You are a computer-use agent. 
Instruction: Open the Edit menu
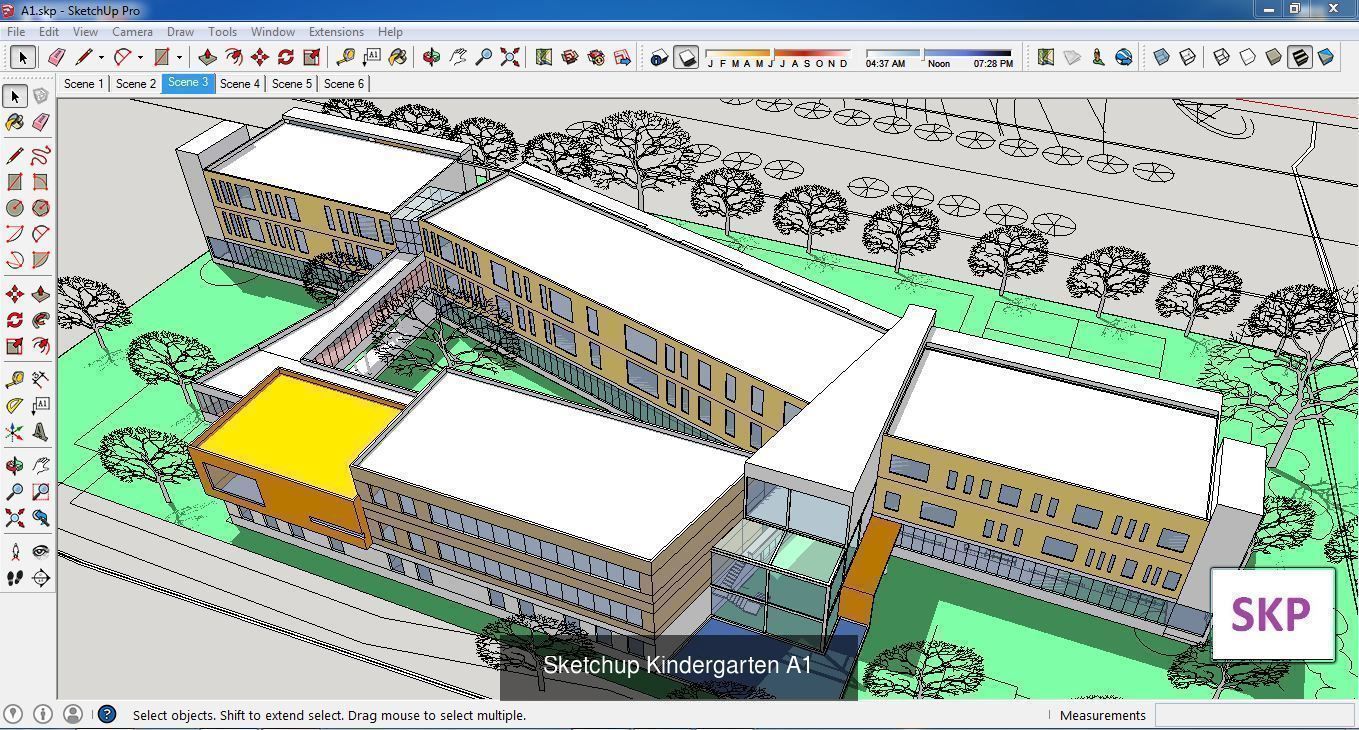49,32
